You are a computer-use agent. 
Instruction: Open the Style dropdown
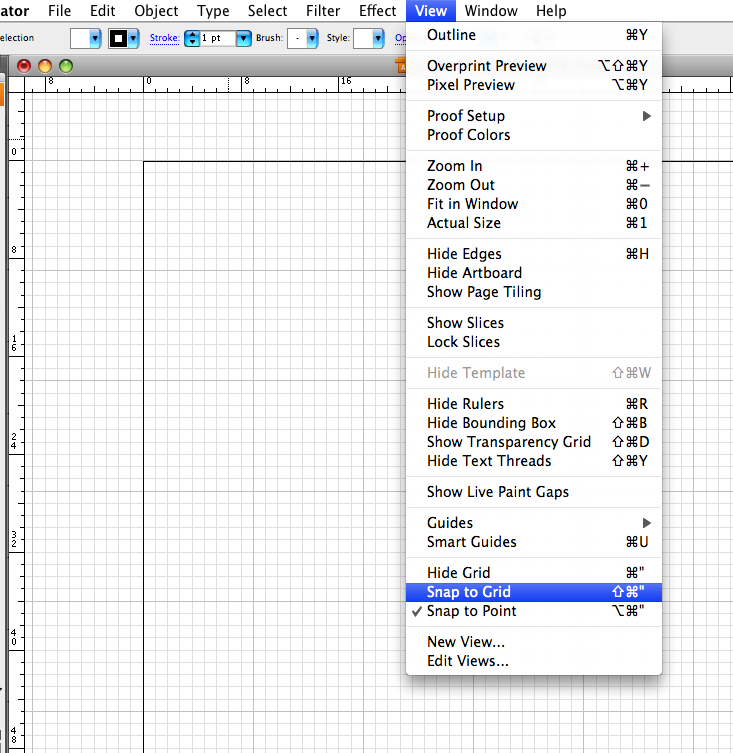(378, 38)
